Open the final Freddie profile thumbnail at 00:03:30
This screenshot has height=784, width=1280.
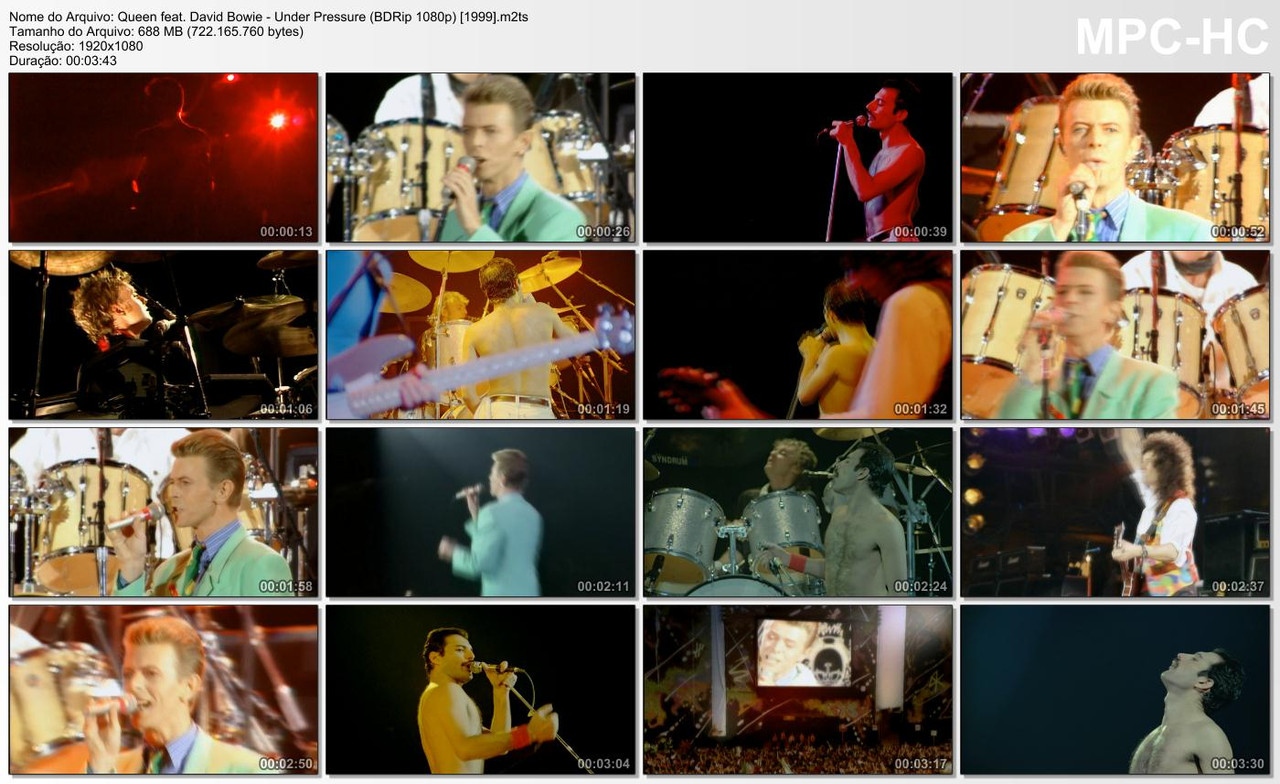pyautogui.click(x=1116, y=690)
